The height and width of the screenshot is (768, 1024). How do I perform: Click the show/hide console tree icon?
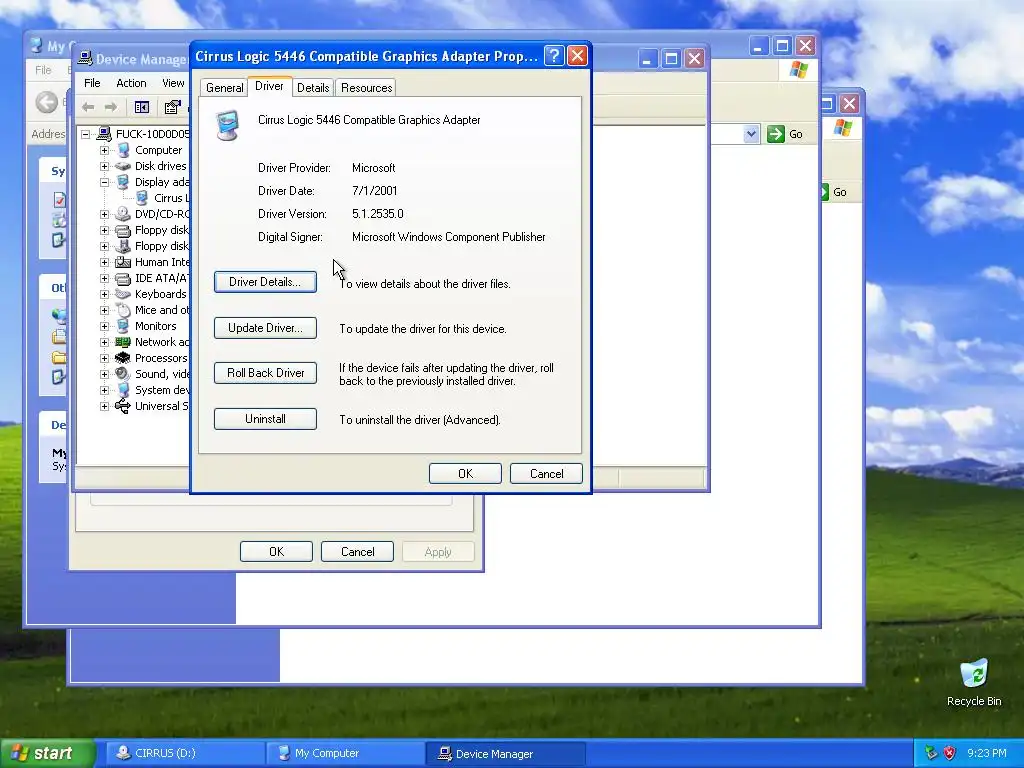click(142, 107)
